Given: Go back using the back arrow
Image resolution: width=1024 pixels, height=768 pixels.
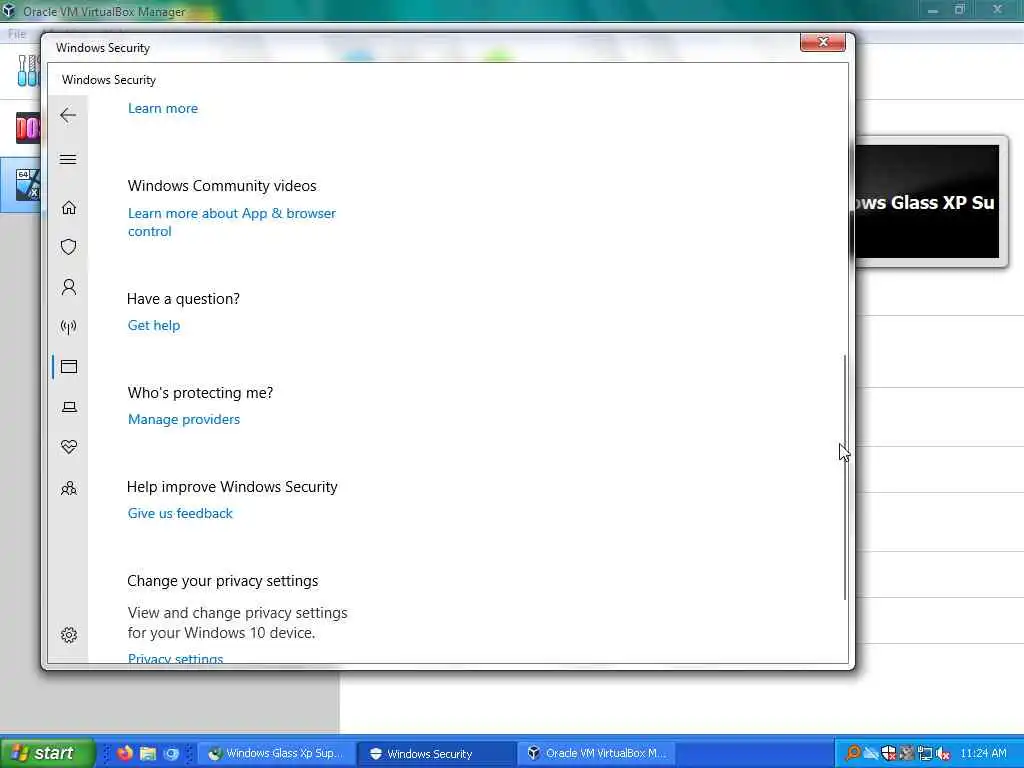Looking at the screenshot, I should tap(68, 116).
